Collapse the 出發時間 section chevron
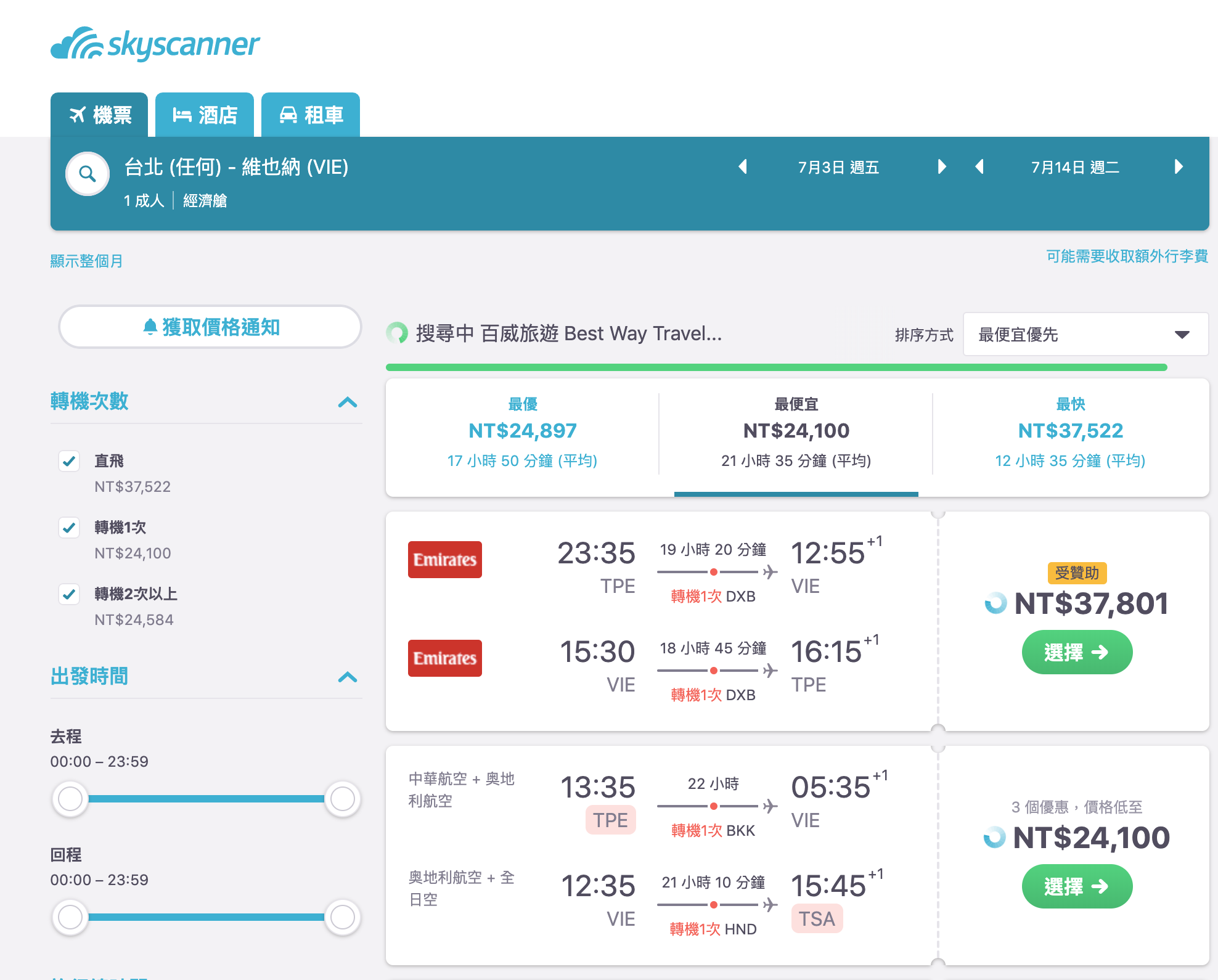The height and width of the screenshot is (980, 1218). pyautogui.click(x=348, y=677)
